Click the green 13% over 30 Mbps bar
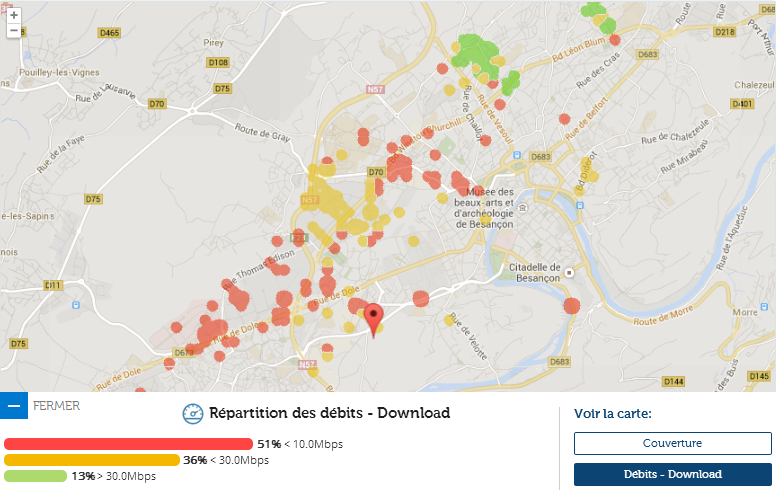 click(35, 476)
